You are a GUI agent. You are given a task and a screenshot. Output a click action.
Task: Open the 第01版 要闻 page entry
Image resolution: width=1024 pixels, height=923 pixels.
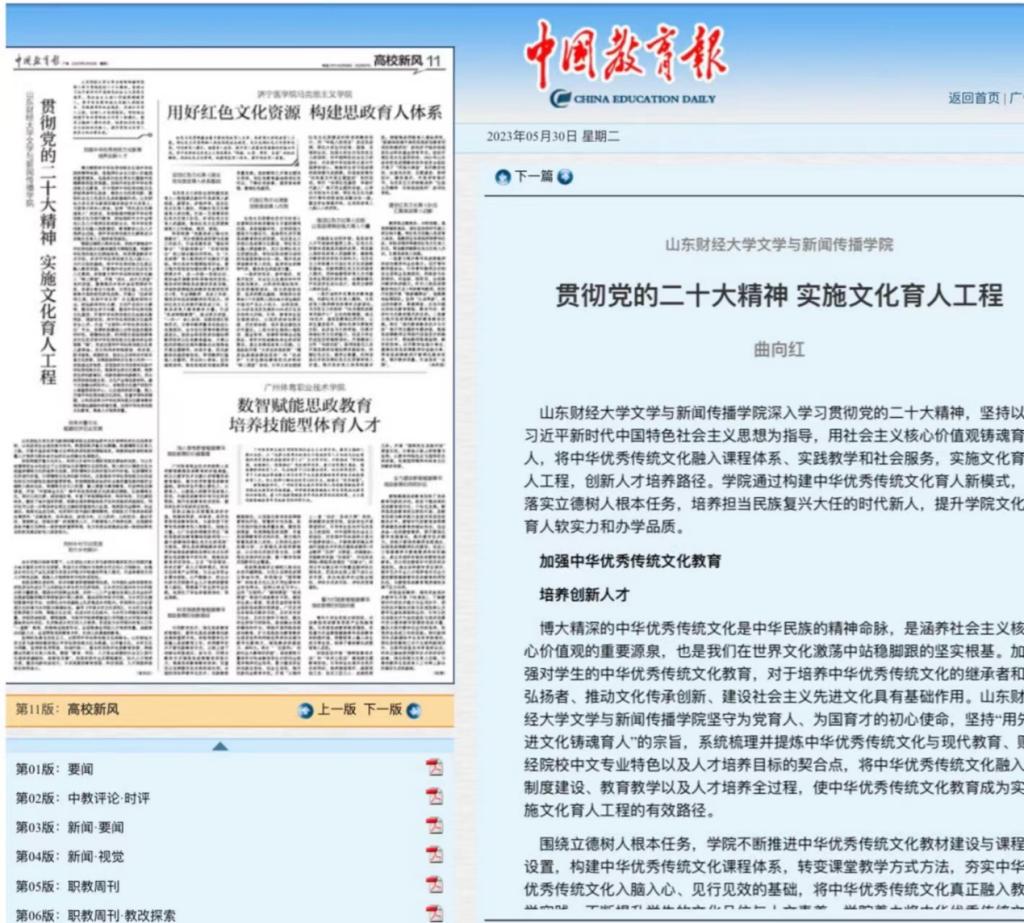click(x=54, y=768)
